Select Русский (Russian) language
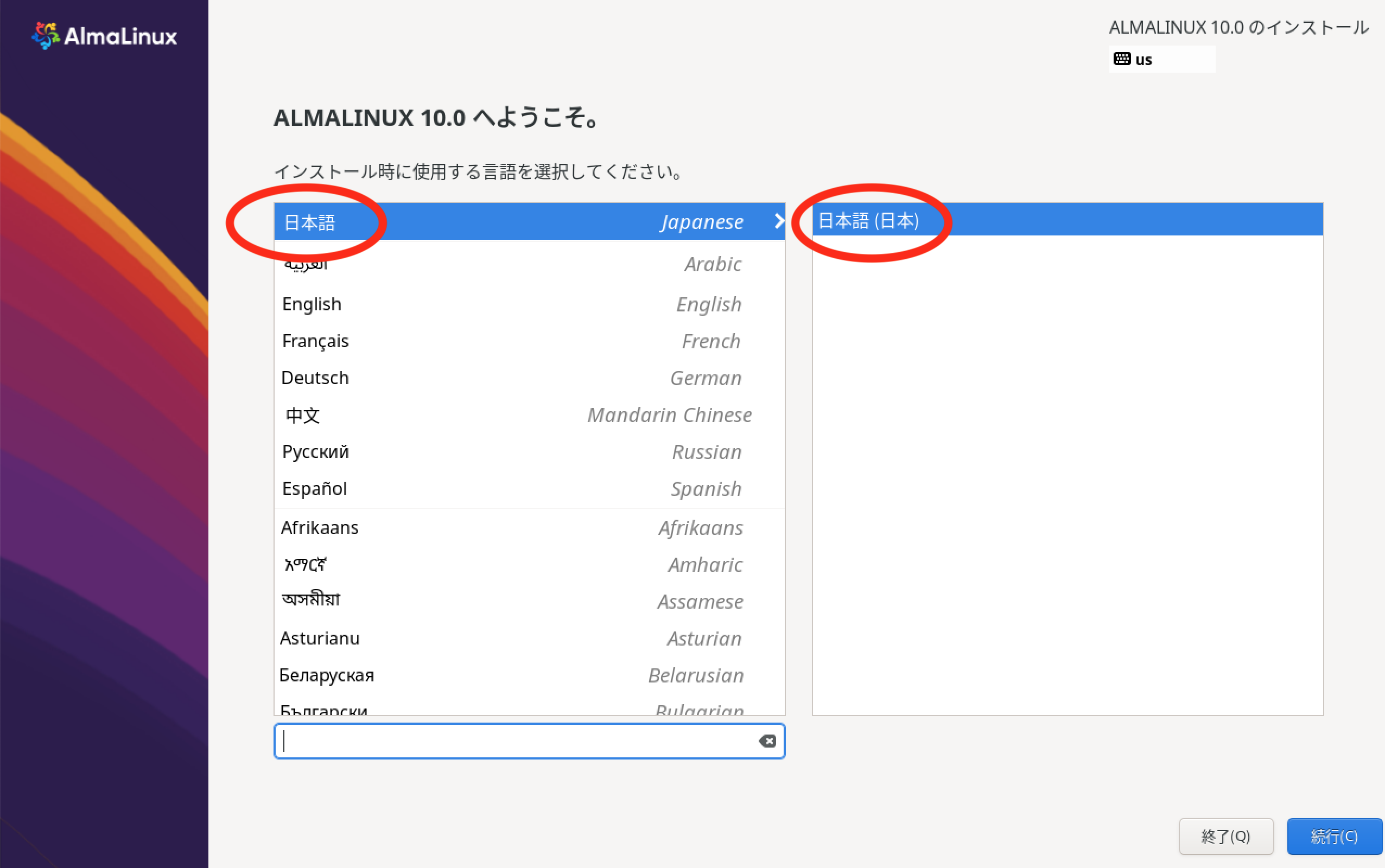Screen dimensions: 1385x868 pyautogui.click(x=529, y=452)
